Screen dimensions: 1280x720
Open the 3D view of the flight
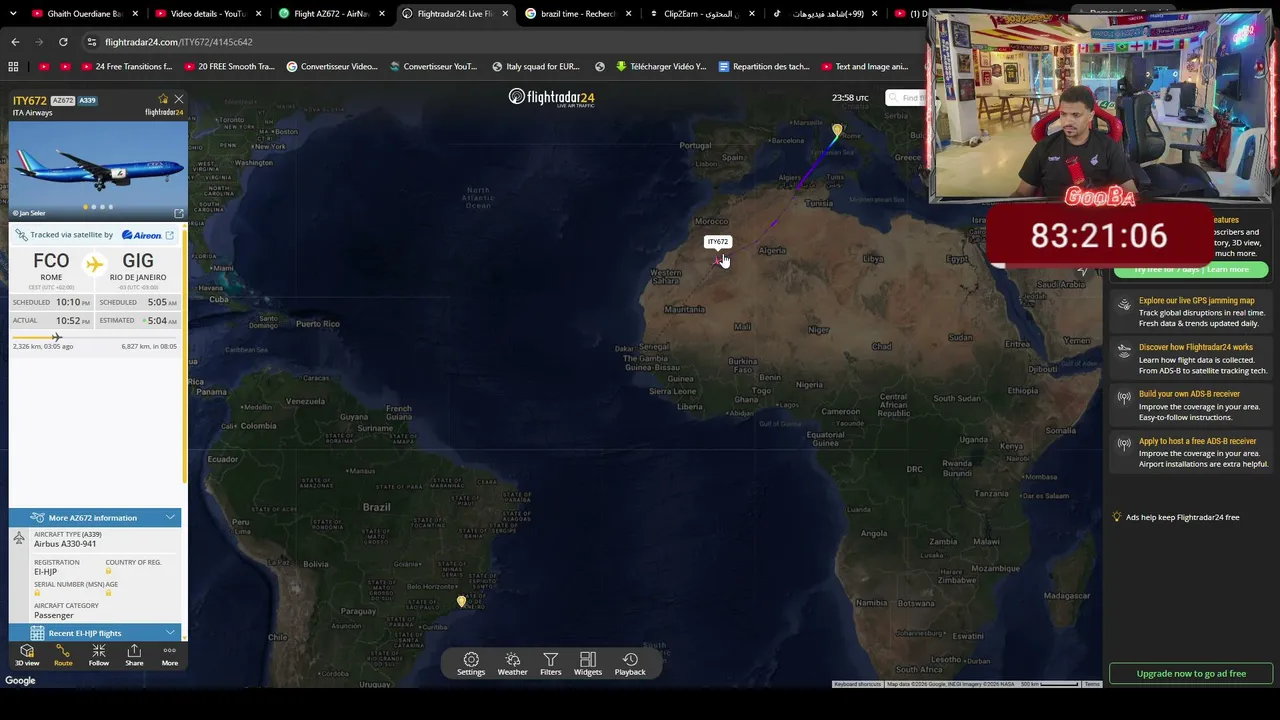[27, 656]
